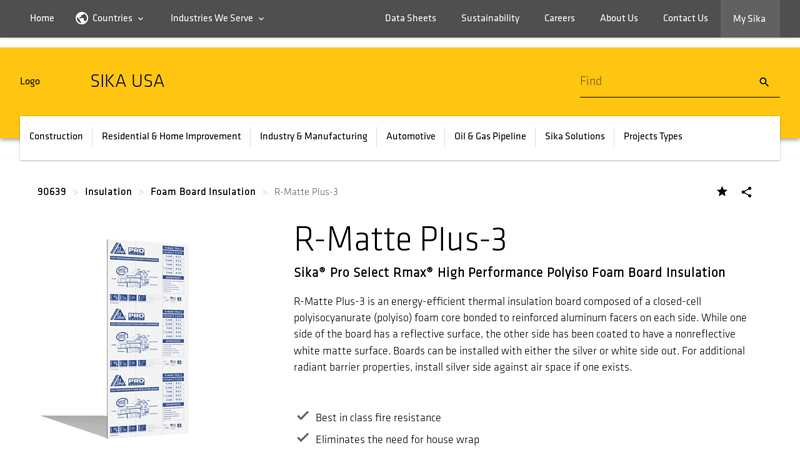
Task: Click the SIKA USA site title
Action: [127, 81]
